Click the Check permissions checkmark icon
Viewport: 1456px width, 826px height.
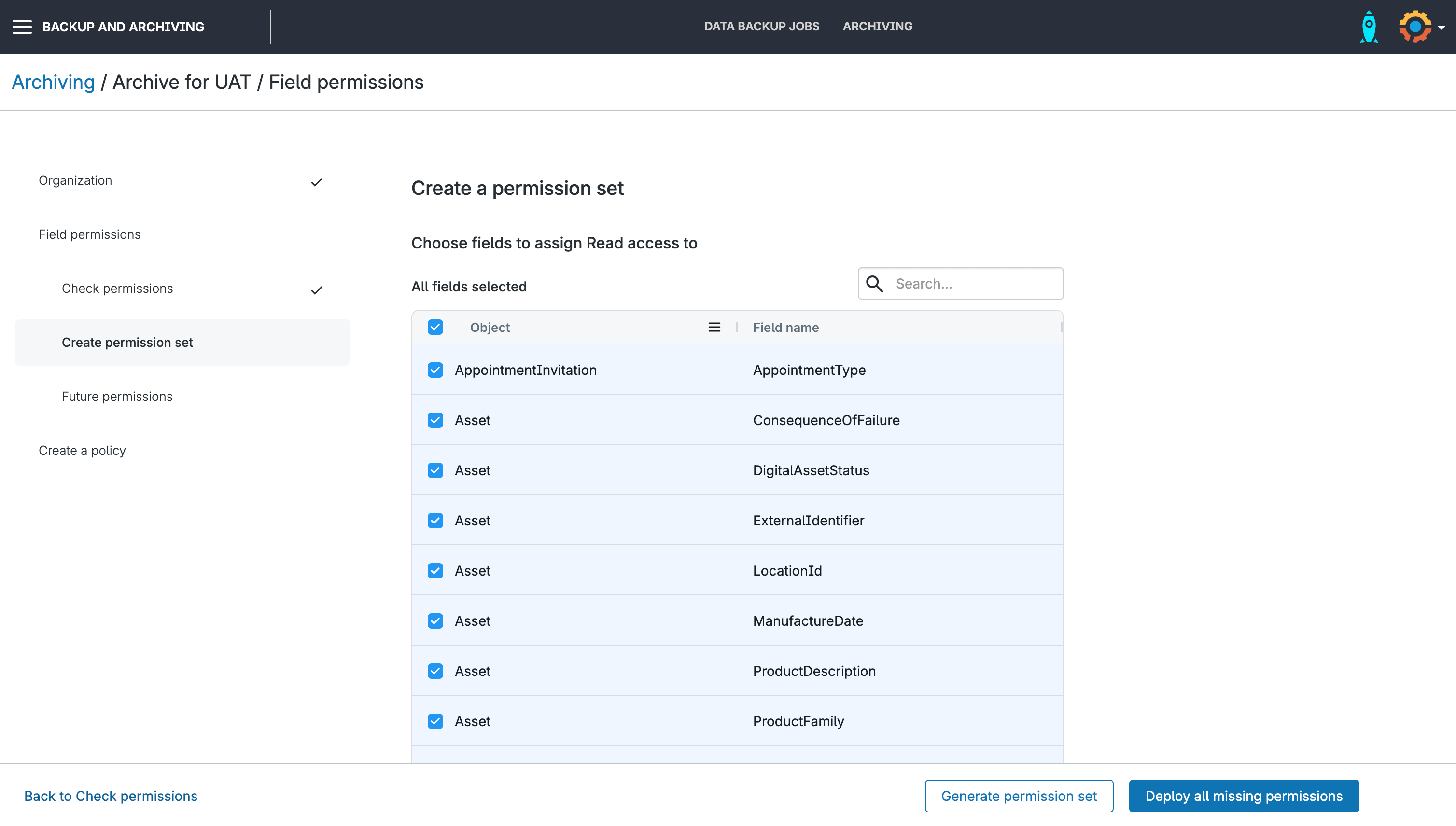pos(316,290)
